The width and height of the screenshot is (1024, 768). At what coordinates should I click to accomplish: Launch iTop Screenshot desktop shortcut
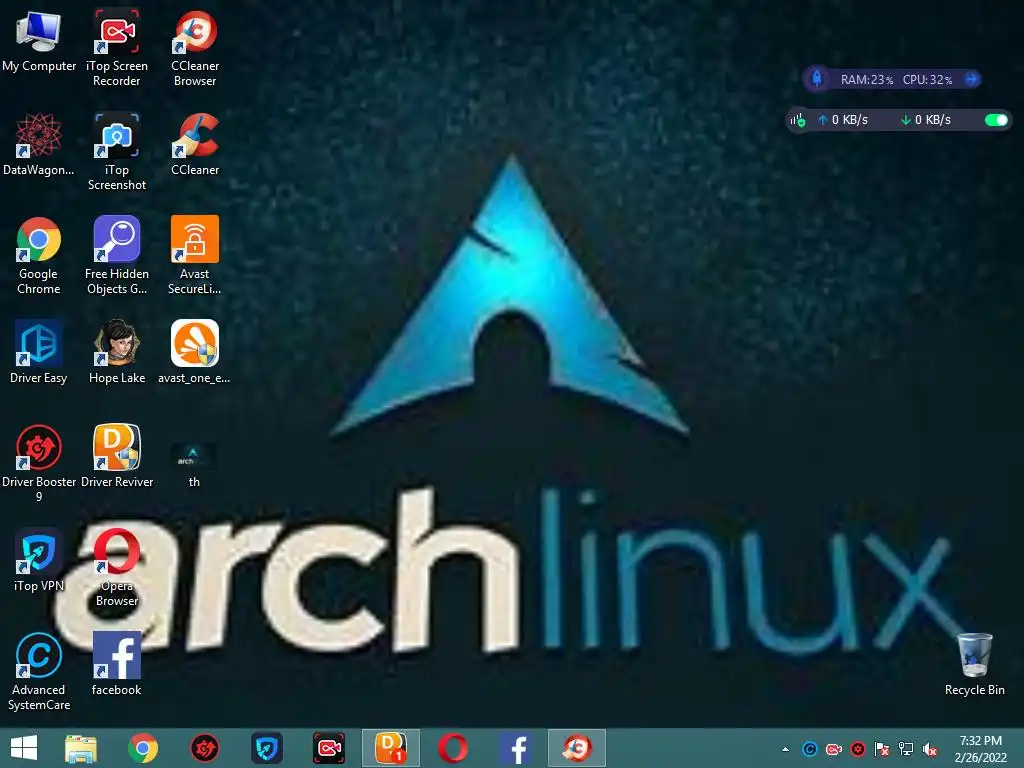click(x=117, y=152)
